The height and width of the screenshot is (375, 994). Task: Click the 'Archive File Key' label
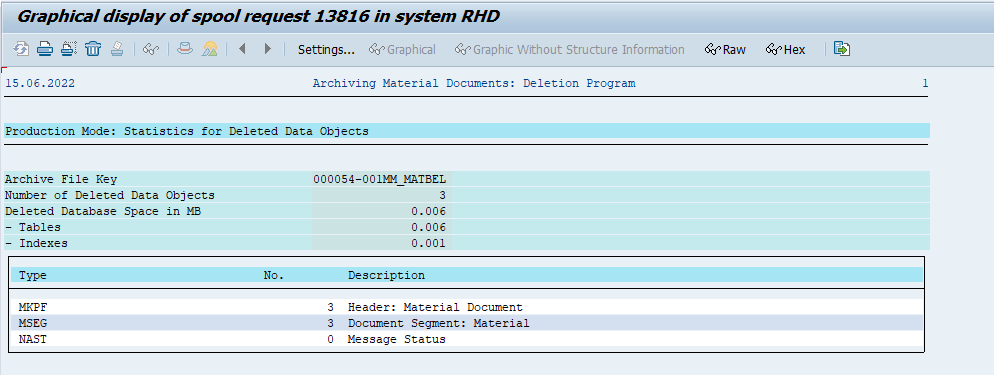click(61, 179)
